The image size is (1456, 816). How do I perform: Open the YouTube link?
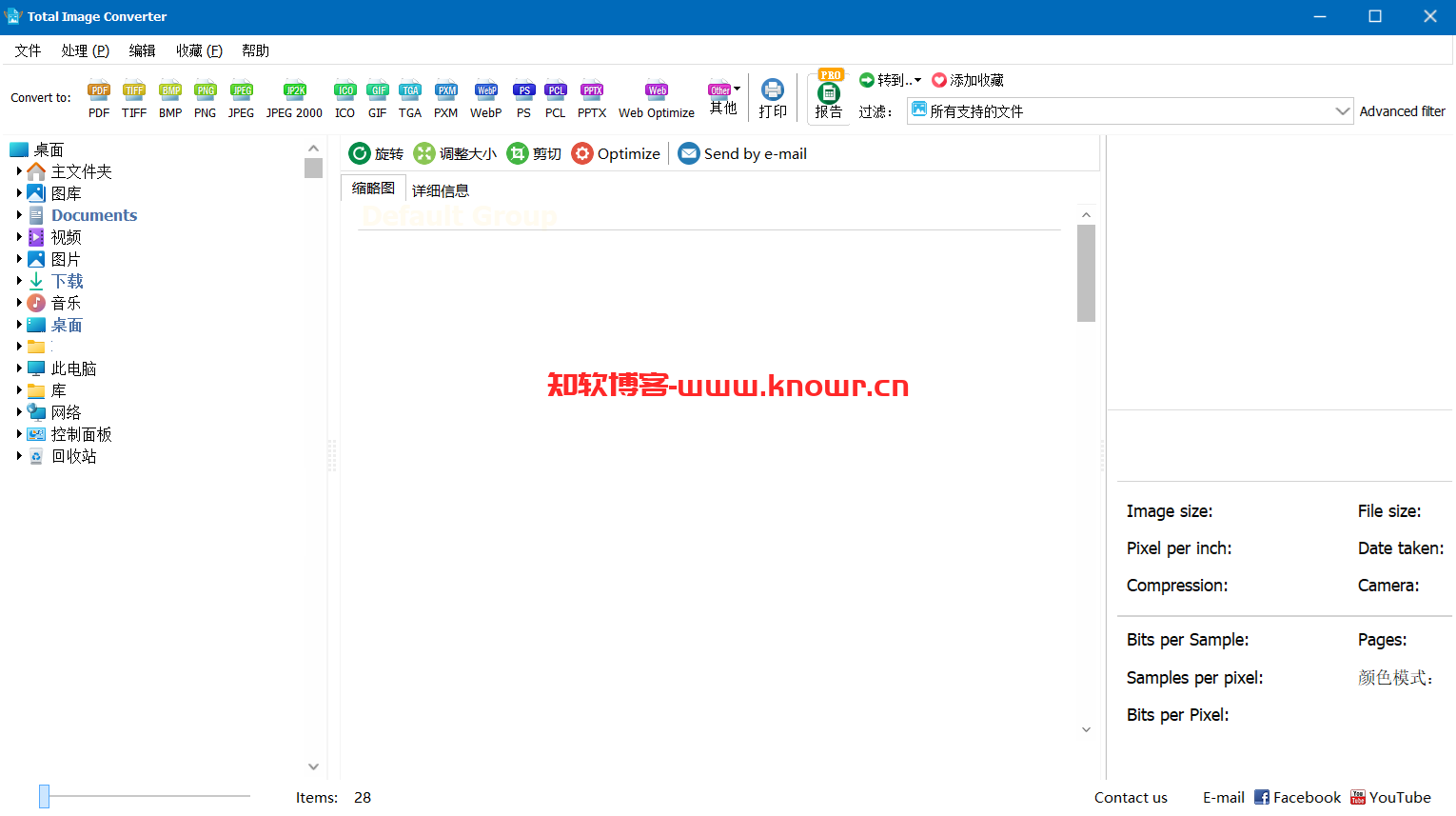point(1390,798)
